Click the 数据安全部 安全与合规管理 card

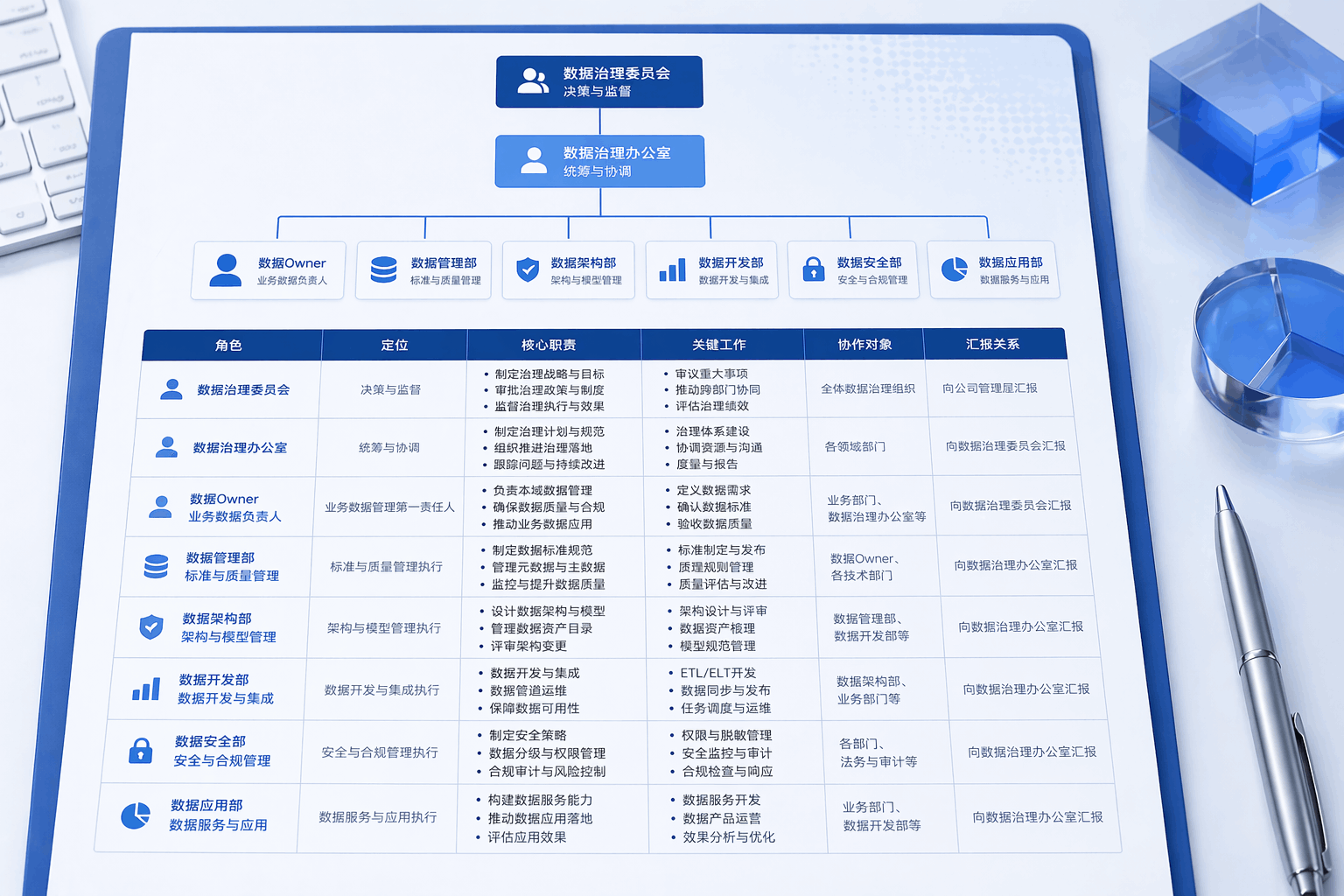coord(854,269)
